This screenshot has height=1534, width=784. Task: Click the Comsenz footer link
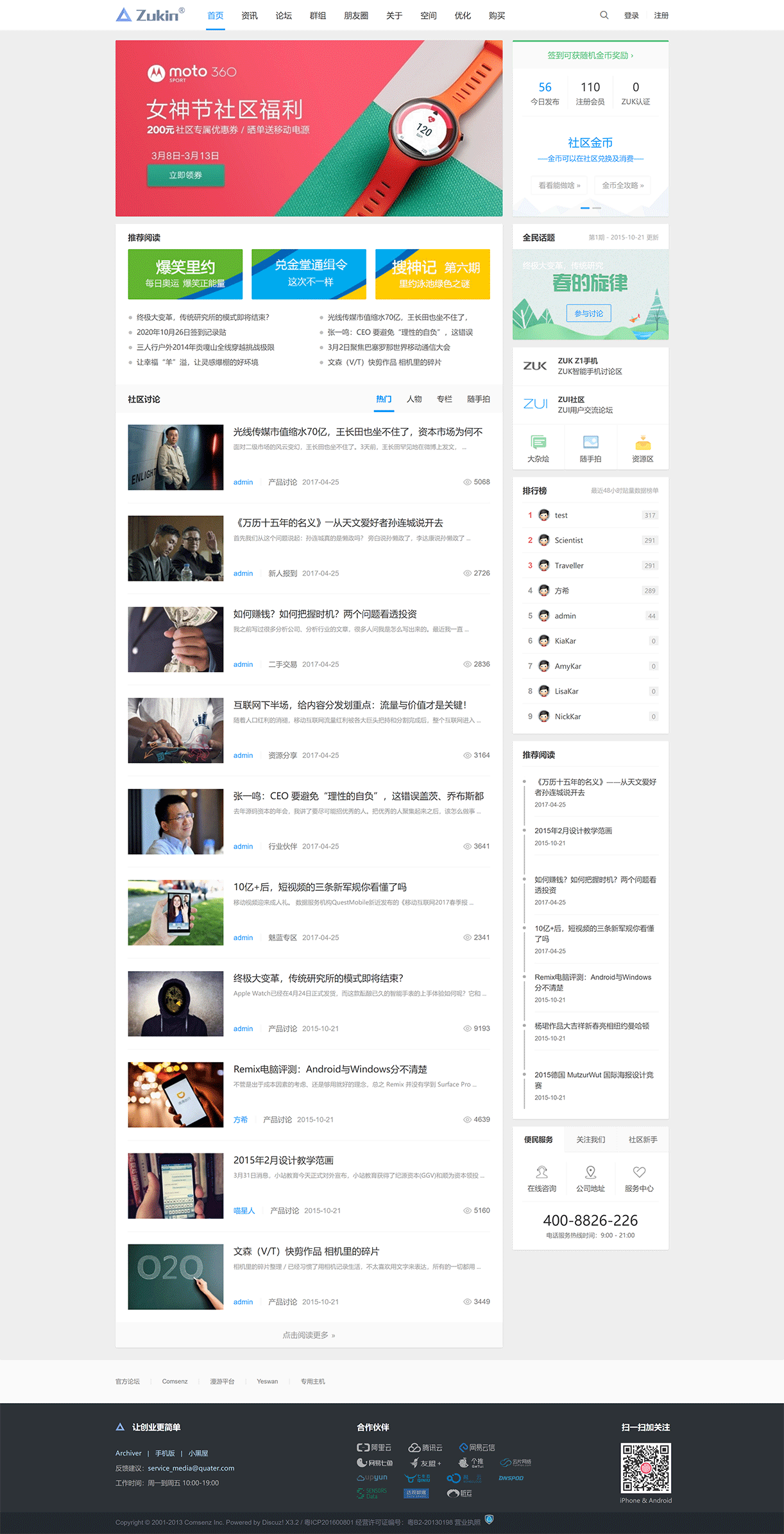tap(175, 1381)
